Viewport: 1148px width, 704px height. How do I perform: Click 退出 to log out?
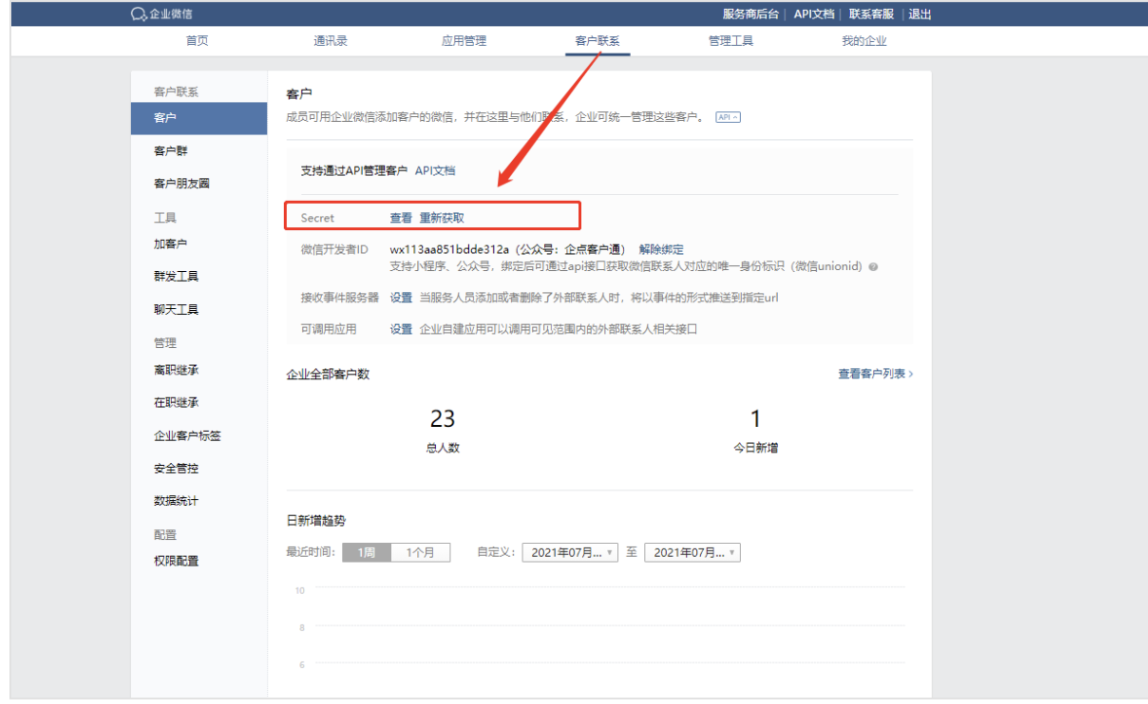920,14
